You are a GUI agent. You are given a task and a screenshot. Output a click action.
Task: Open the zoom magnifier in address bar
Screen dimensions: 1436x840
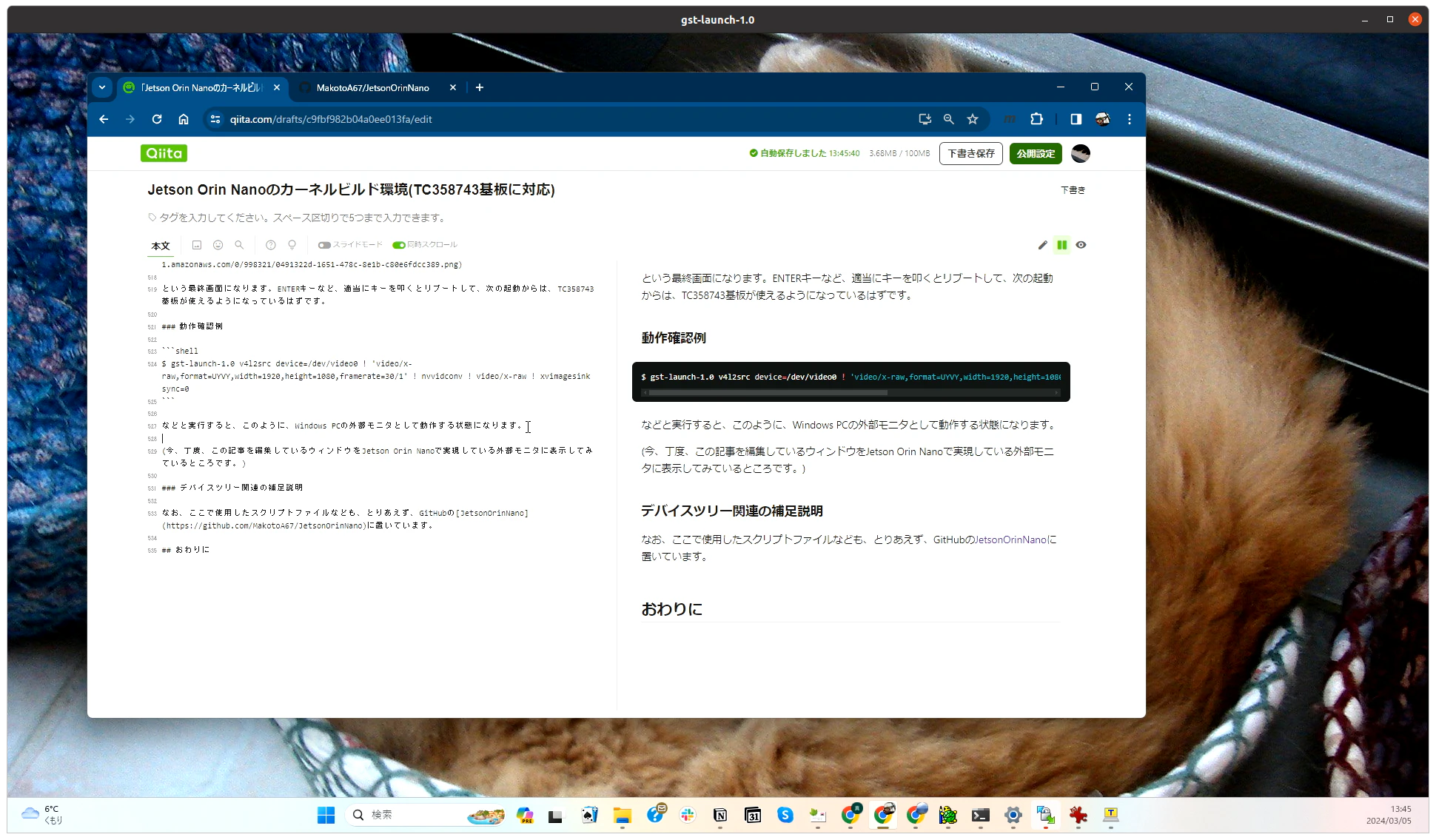[948, 119]
